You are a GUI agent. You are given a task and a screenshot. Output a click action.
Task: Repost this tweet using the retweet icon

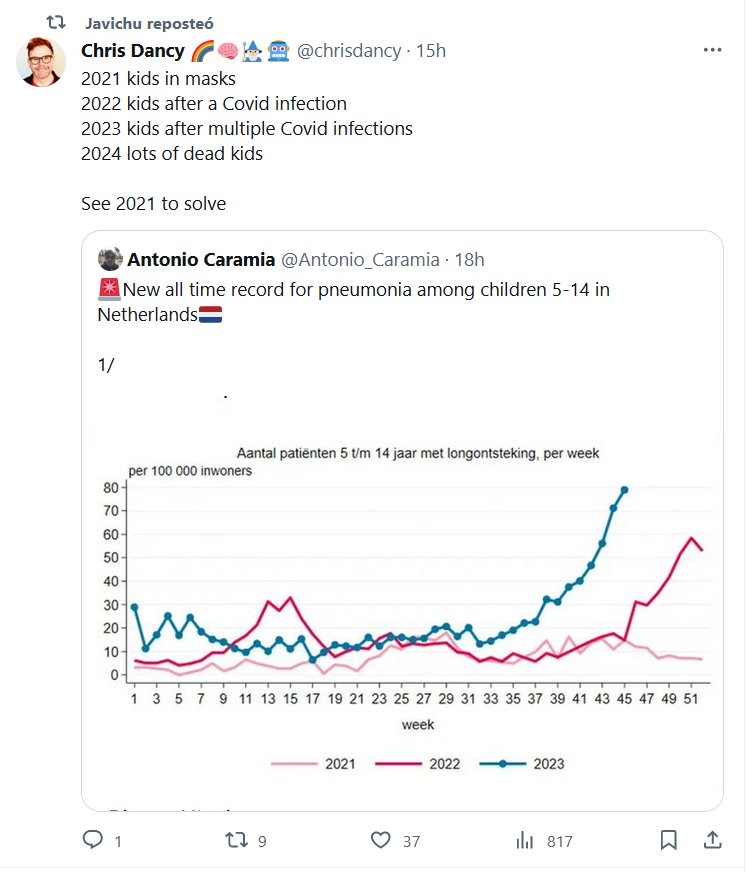[236, 840]
